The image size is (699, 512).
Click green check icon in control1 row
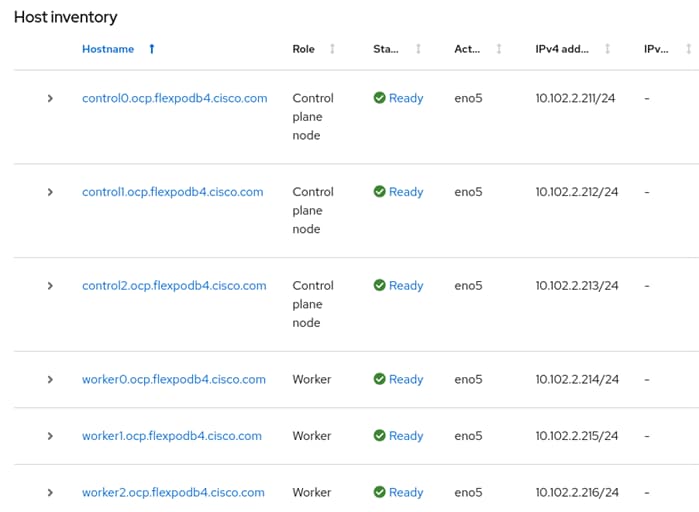click(379, 192)
